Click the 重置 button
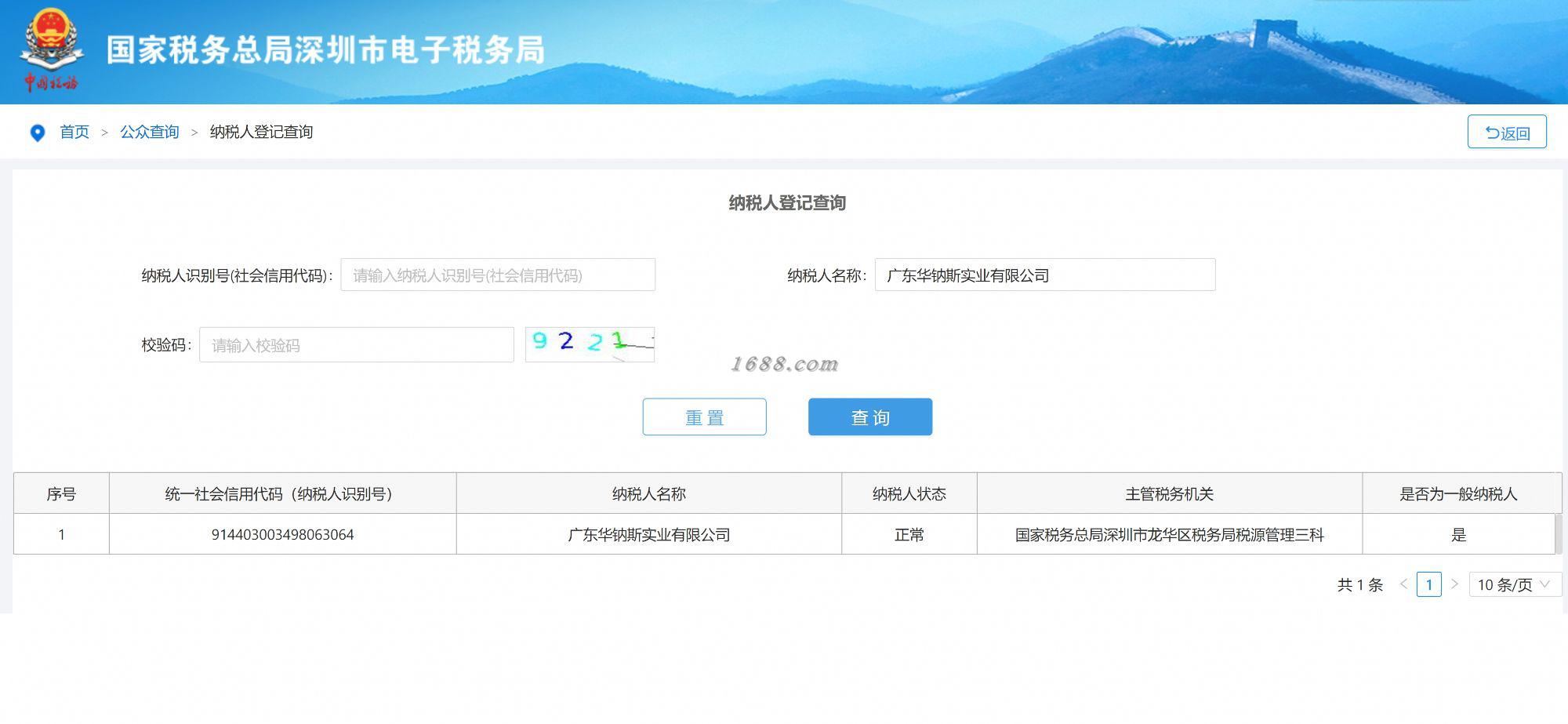Screen dimensions: 1568x724 [704, 417]
